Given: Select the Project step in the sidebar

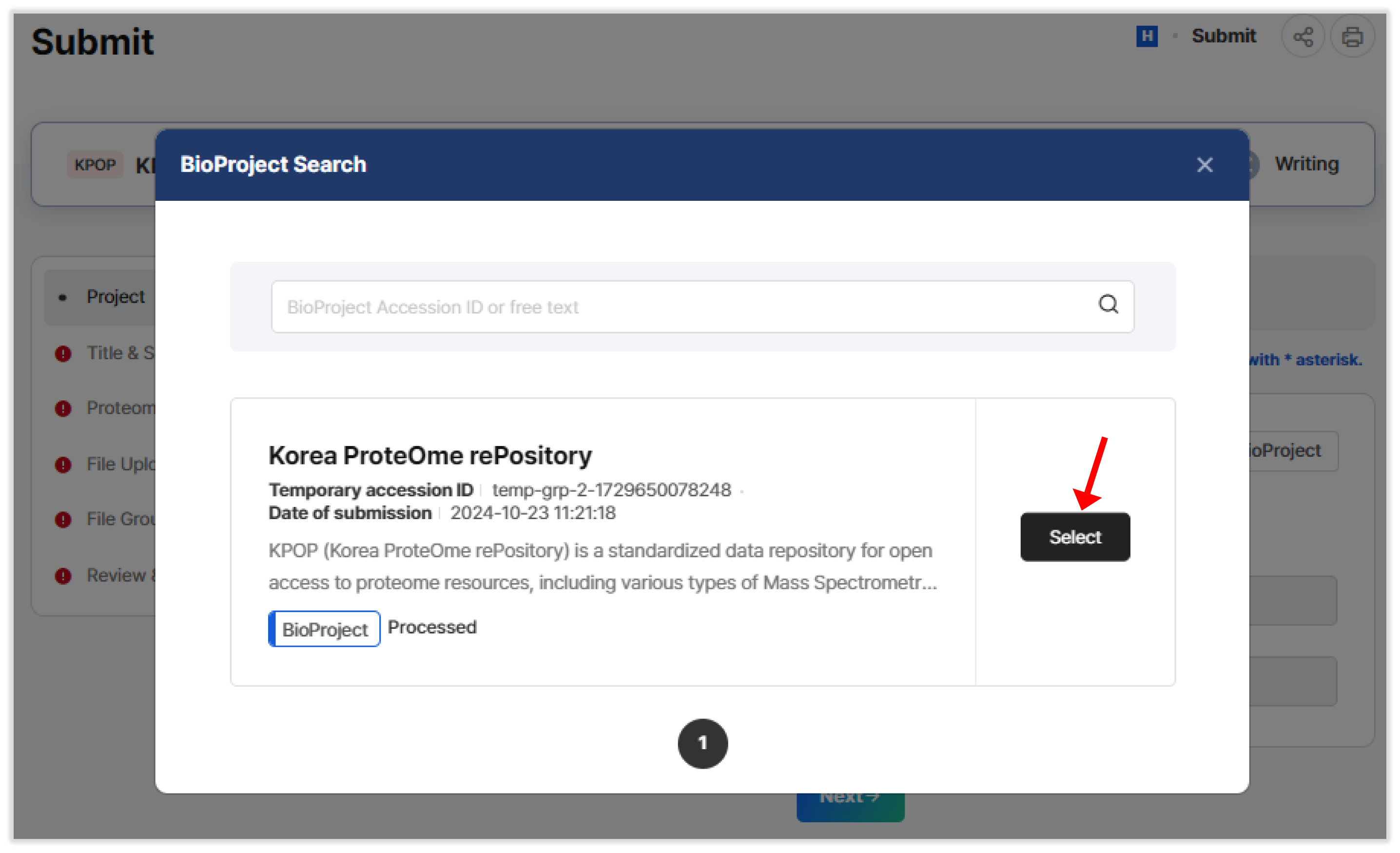Looking at the screenshot, I should [x=116, y=296].
